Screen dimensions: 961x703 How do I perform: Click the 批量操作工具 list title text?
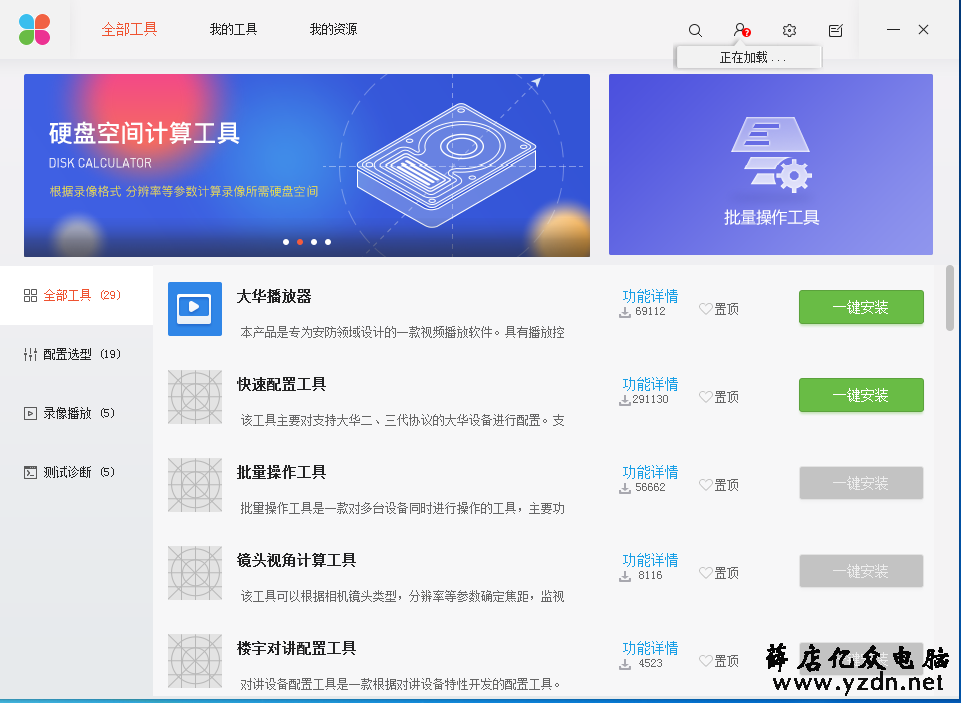click(281, 472)
